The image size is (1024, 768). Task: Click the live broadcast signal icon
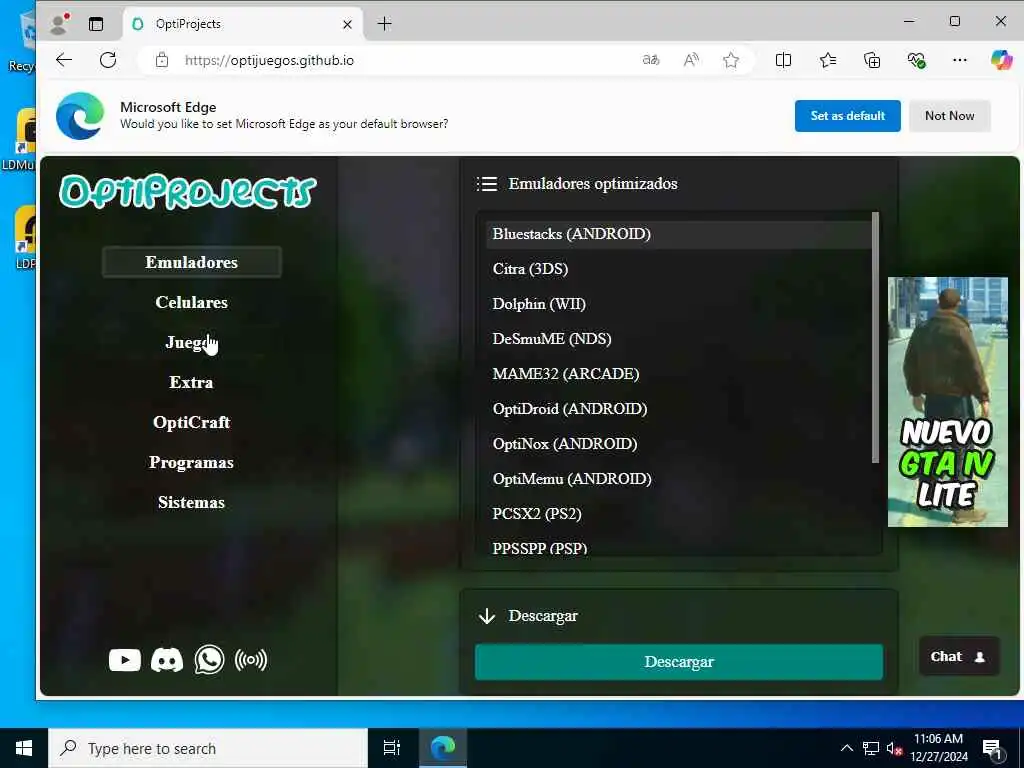click(x=251, y=660)
